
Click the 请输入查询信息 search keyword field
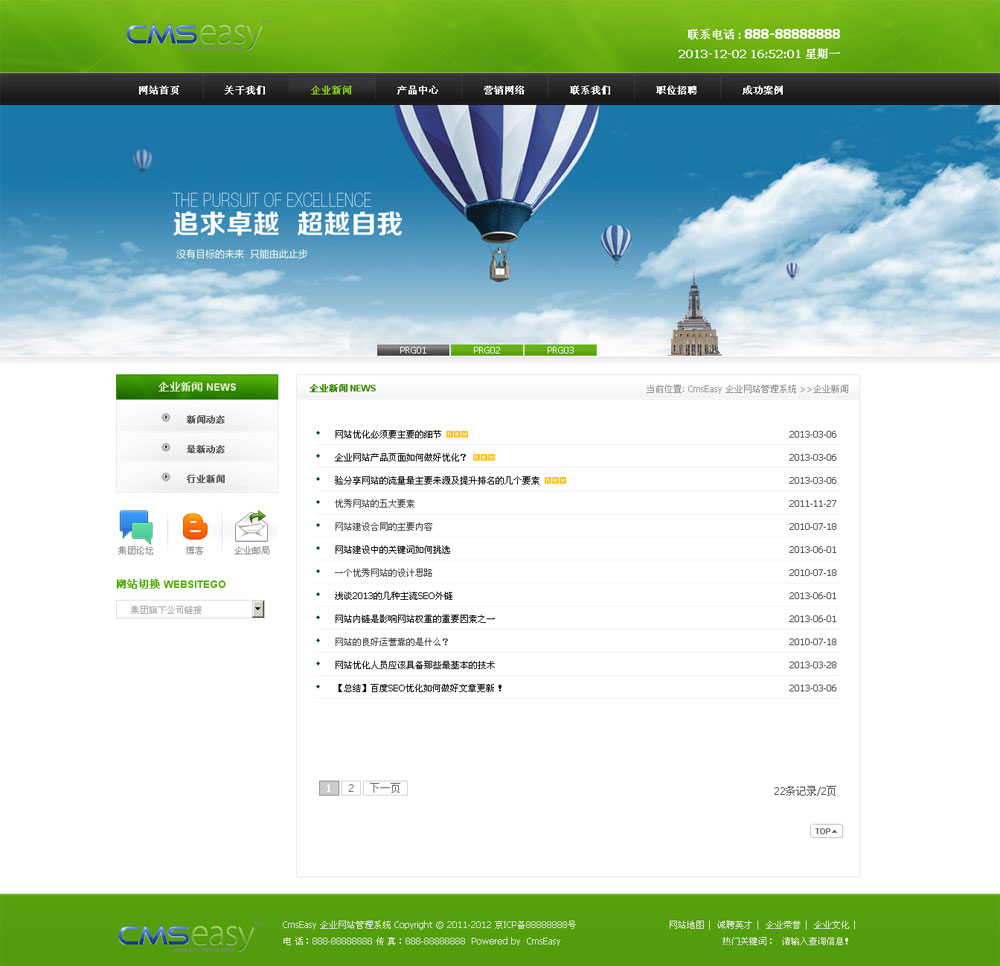(815, 941)
